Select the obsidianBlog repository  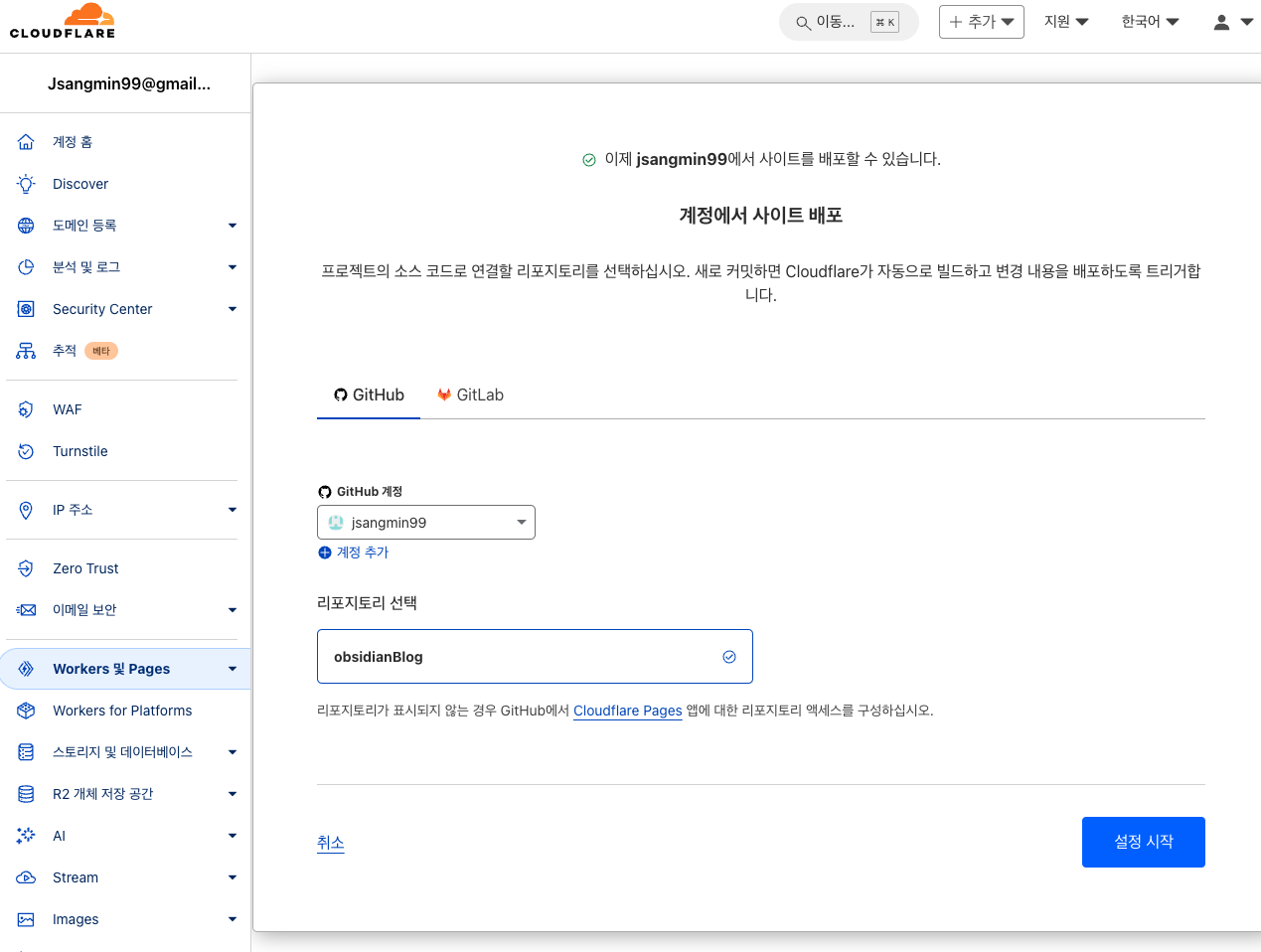coord(535,657)
